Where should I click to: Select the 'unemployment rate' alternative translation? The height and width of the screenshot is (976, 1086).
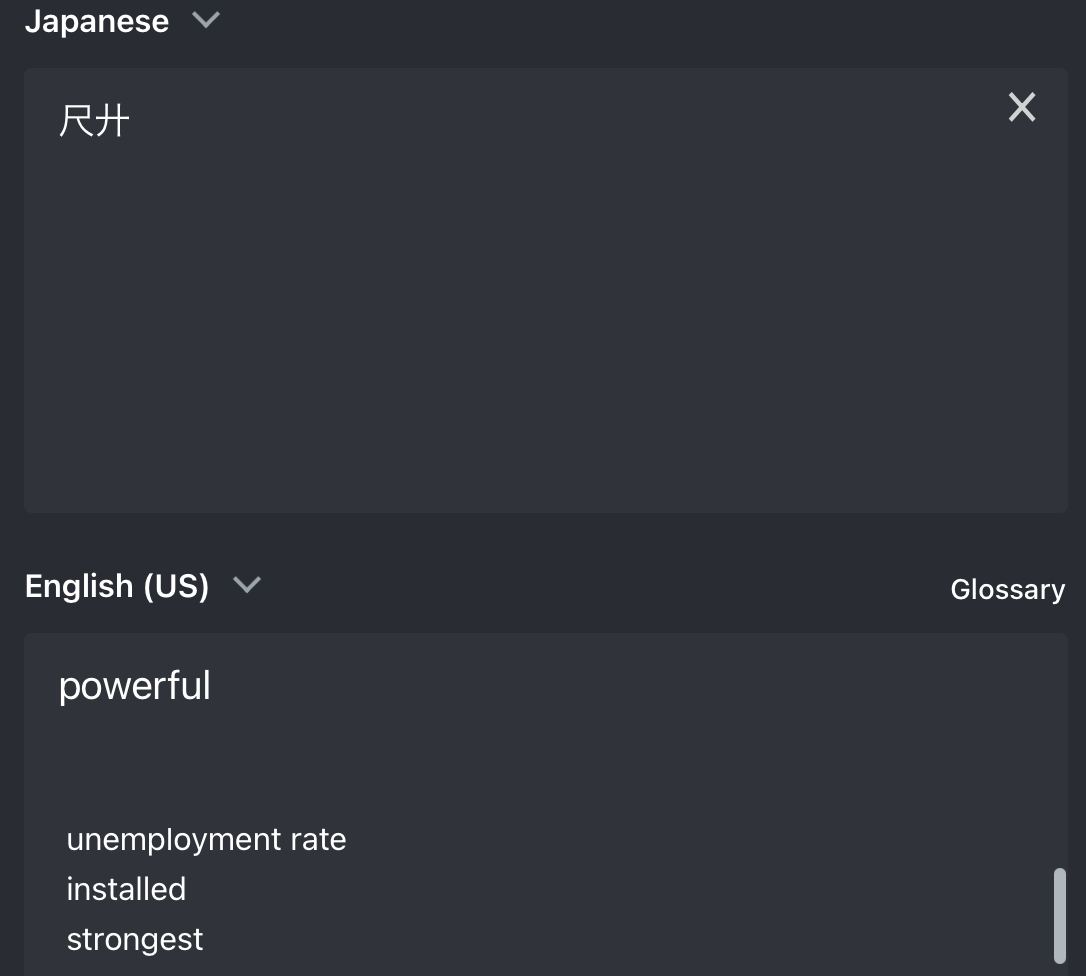[x=206, y=839]
